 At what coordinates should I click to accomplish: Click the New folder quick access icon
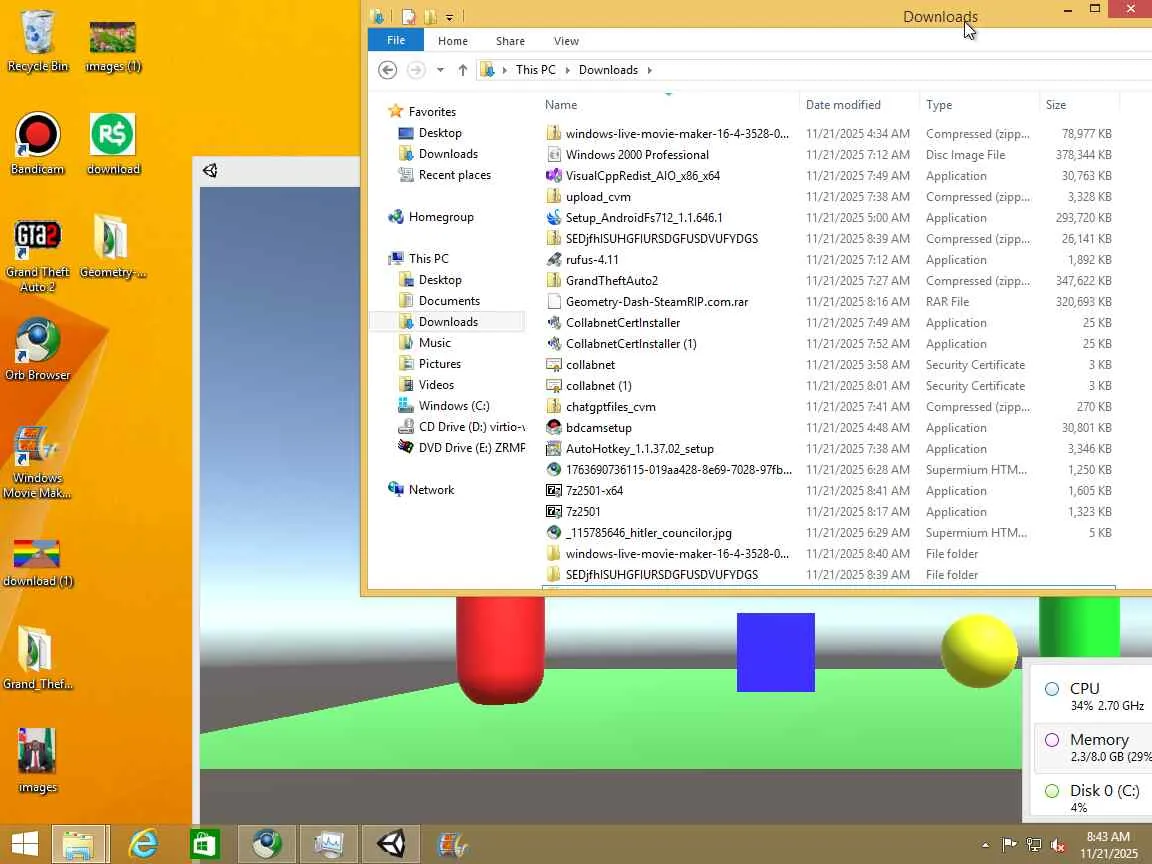pos(430,16)
